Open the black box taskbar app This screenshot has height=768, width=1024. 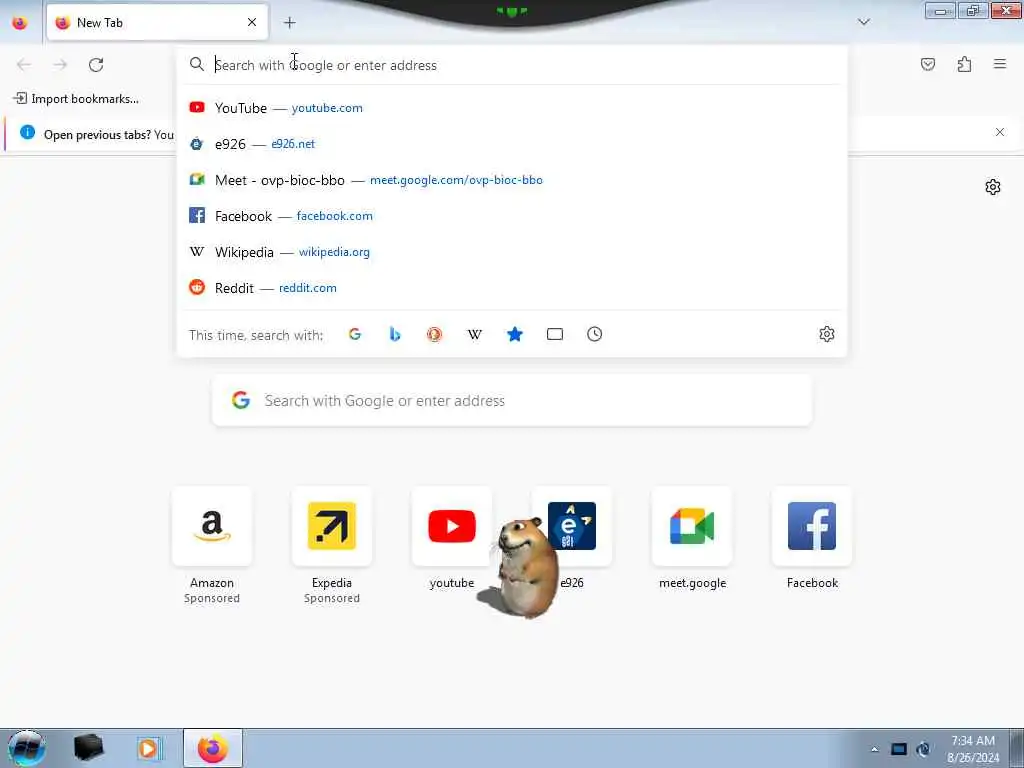[88, 748]
